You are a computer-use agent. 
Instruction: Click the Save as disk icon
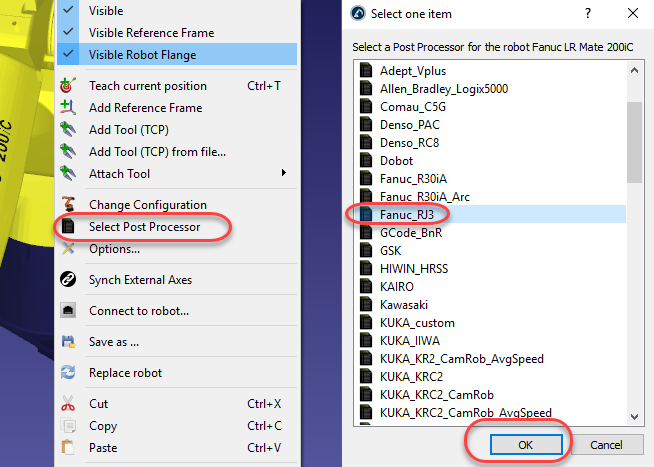pos(68,342)
